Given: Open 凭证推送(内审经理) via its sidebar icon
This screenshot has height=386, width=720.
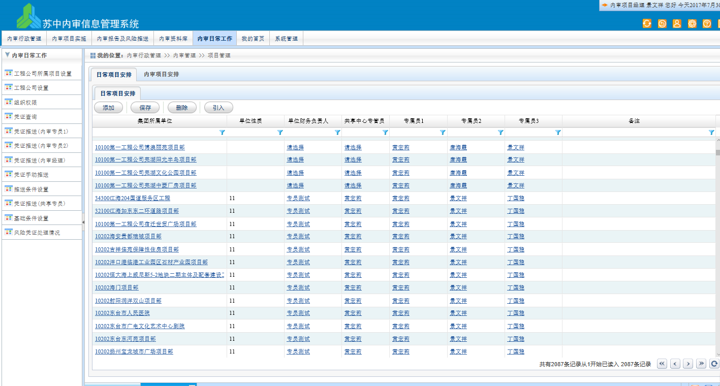Looking at the screenshot, I should click(8, 160).
